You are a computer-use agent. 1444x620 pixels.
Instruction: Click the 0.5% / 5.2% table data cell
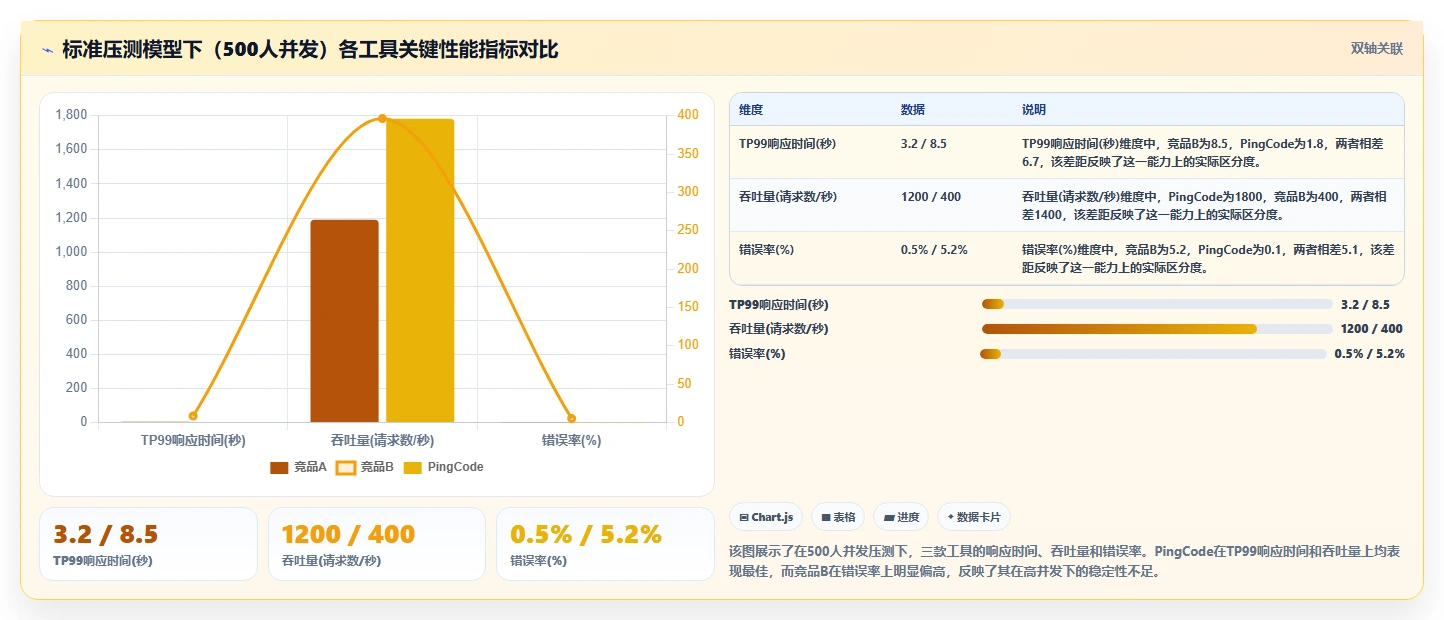(x=952, y=258)
